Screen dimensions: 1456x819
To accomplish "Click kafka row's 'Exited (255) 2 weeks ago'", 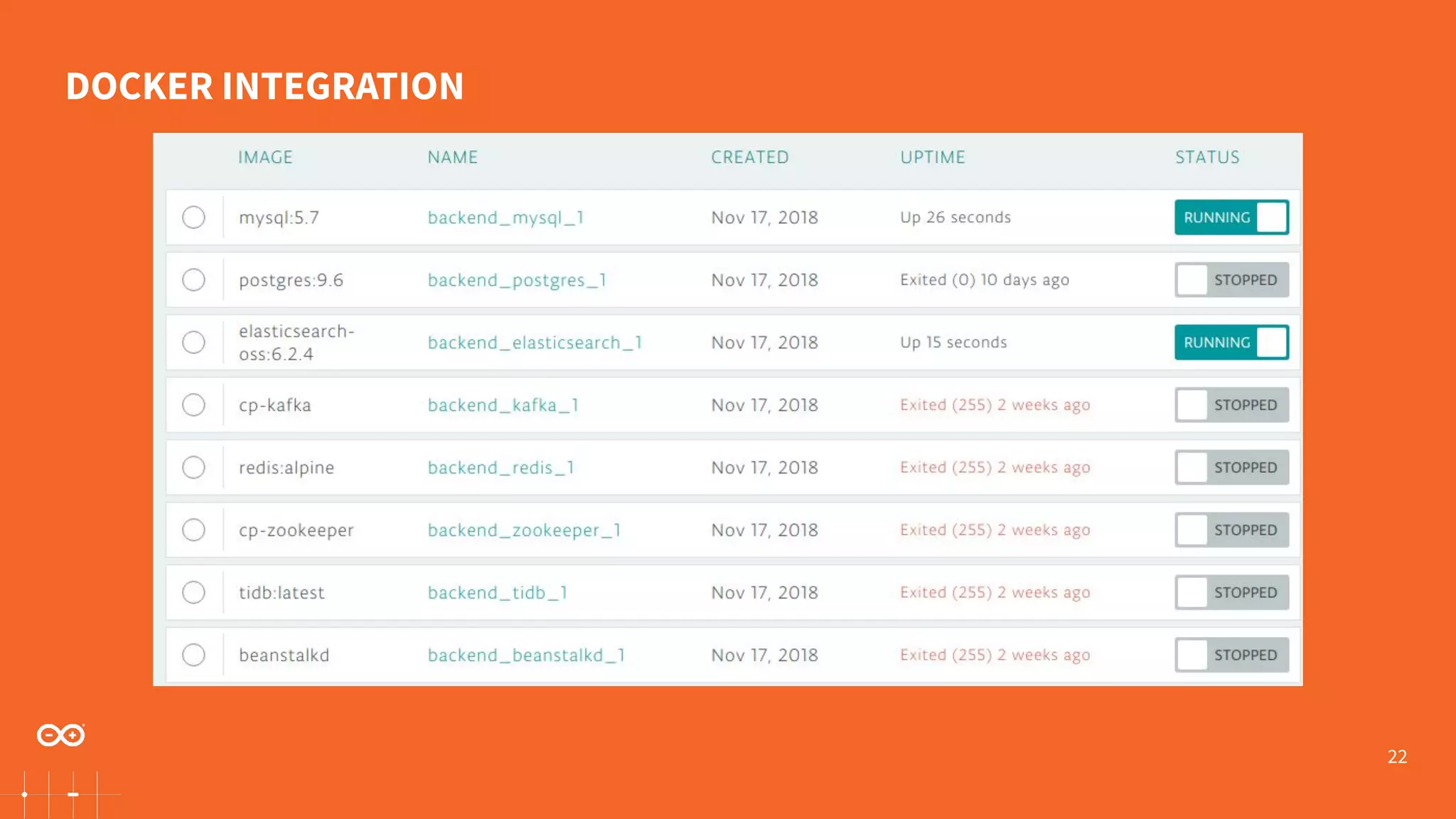I will pyautogui.click(x=995, y=405).
